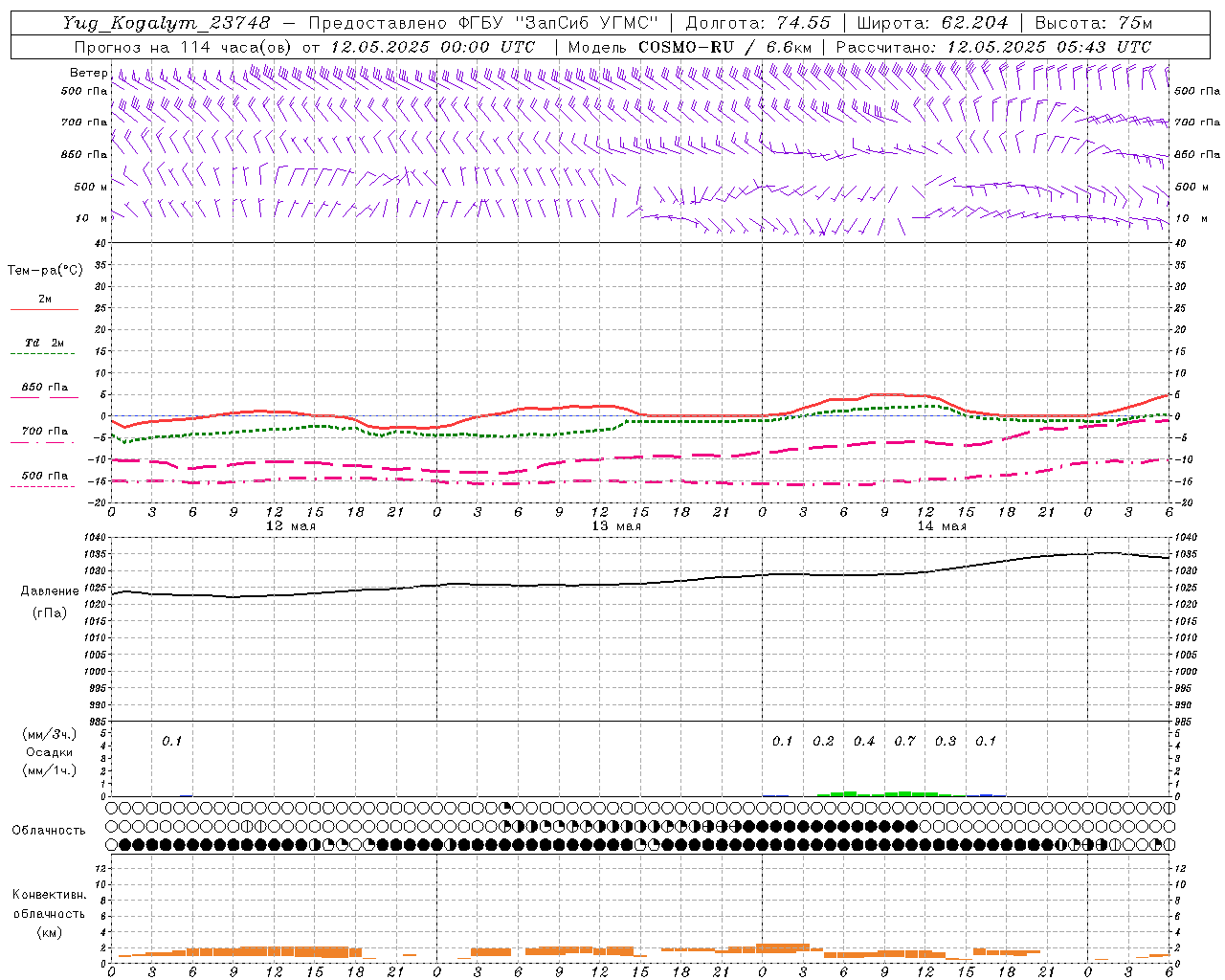Click the 0.4 precipitation amount value
This screenshot has width=1225, height=980.
point(864,742)
